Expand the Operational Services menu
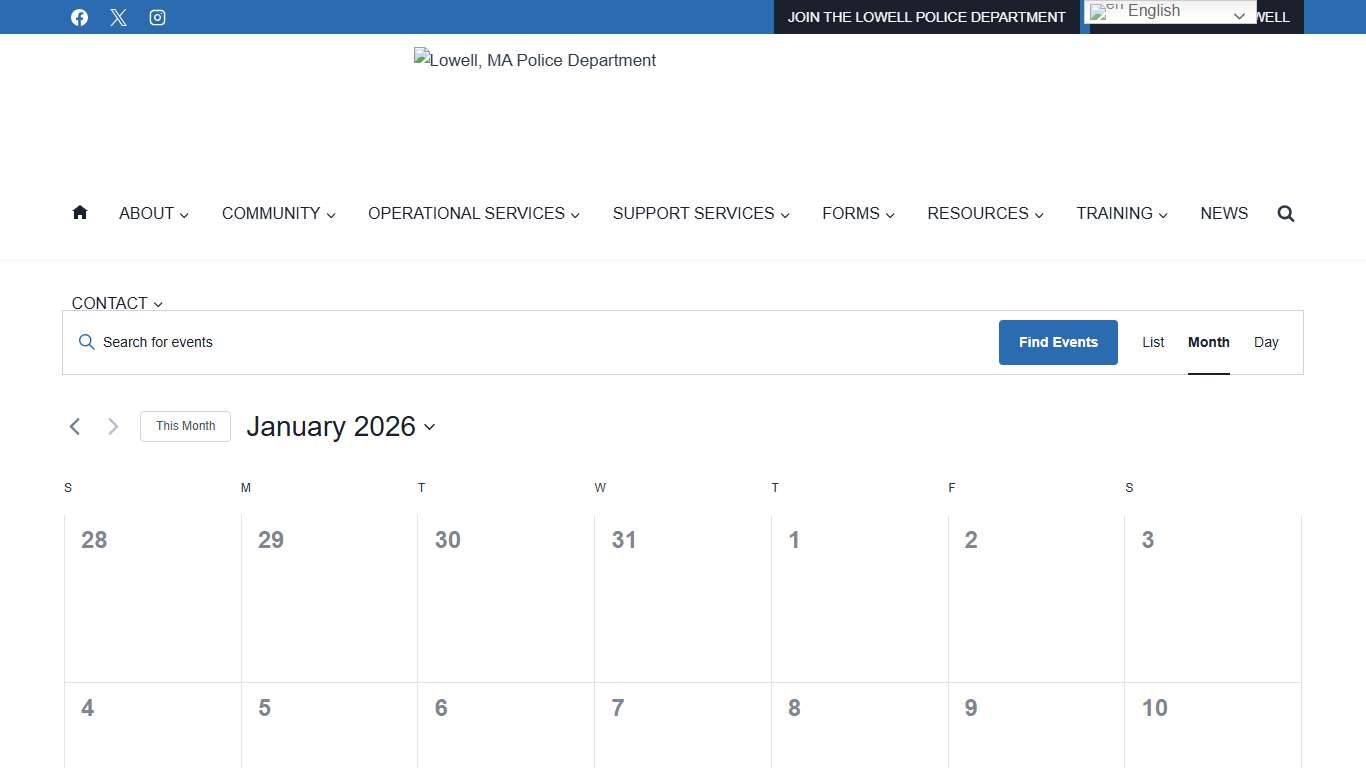The height and width of the screenshot is (768, 1366). pyautogui.click(x=473, y=213)
